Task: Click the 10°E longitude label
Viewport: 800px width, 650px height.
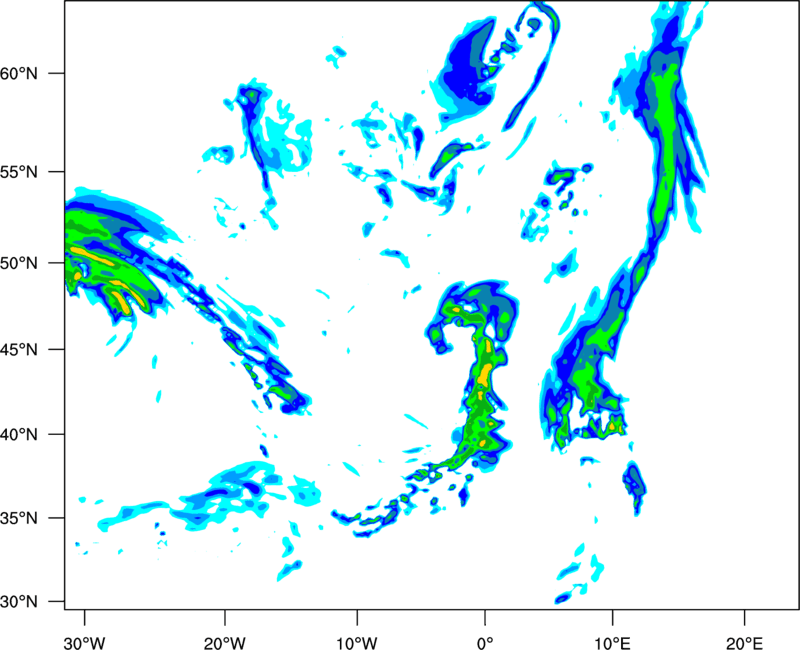Action: pyautogui.click(x=612, y=643)
